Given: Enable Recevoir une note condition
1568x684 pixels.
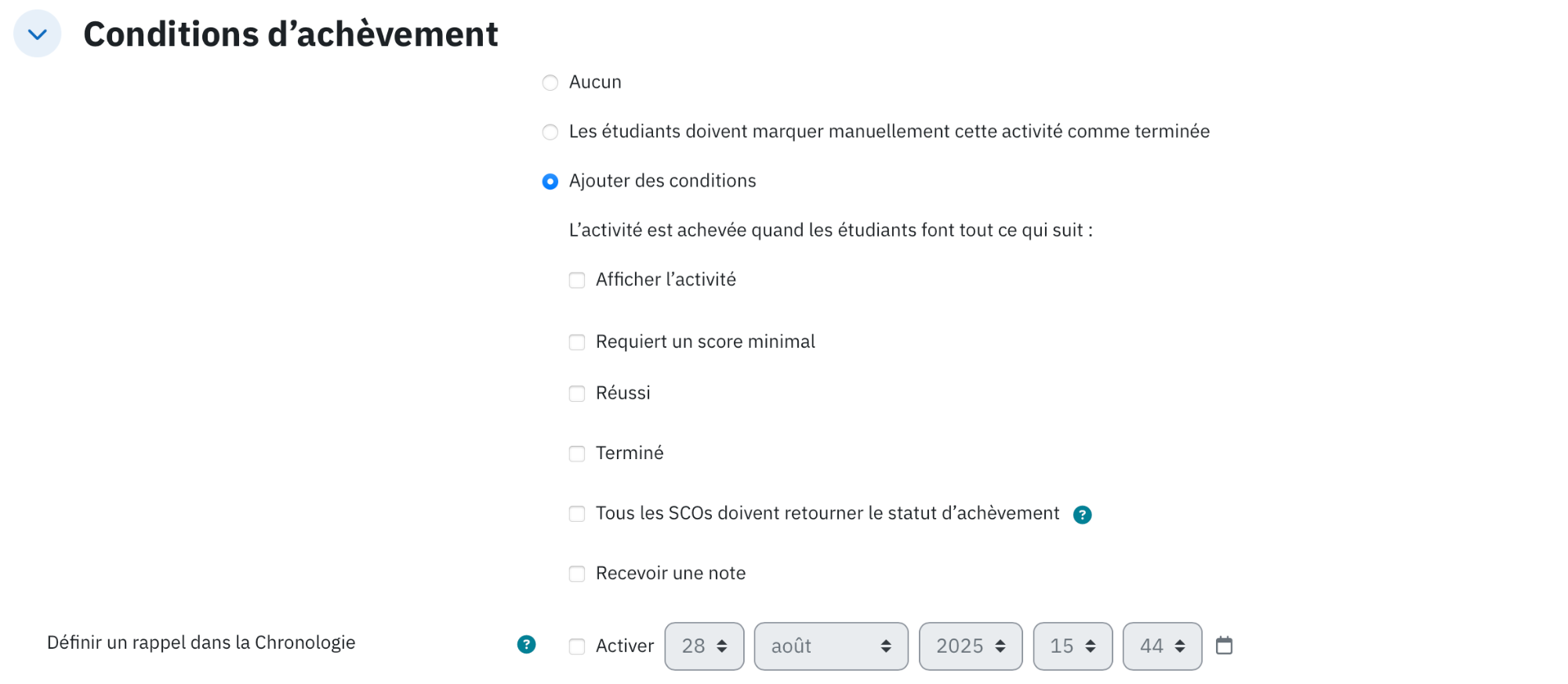Looking at the screenshot, I should tap(577, 574).
